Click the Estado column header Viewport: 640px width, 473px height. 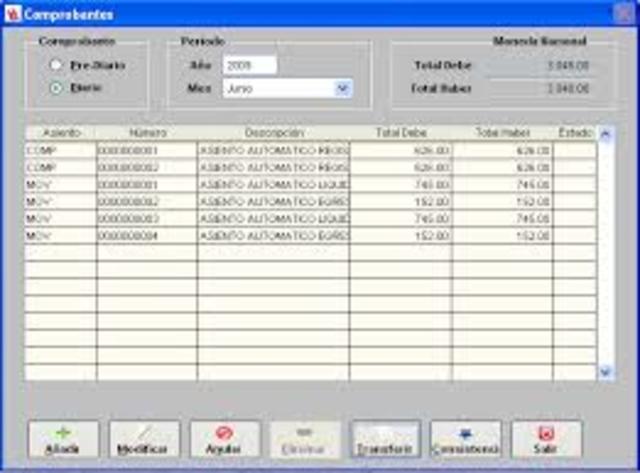tap(575, 133)
